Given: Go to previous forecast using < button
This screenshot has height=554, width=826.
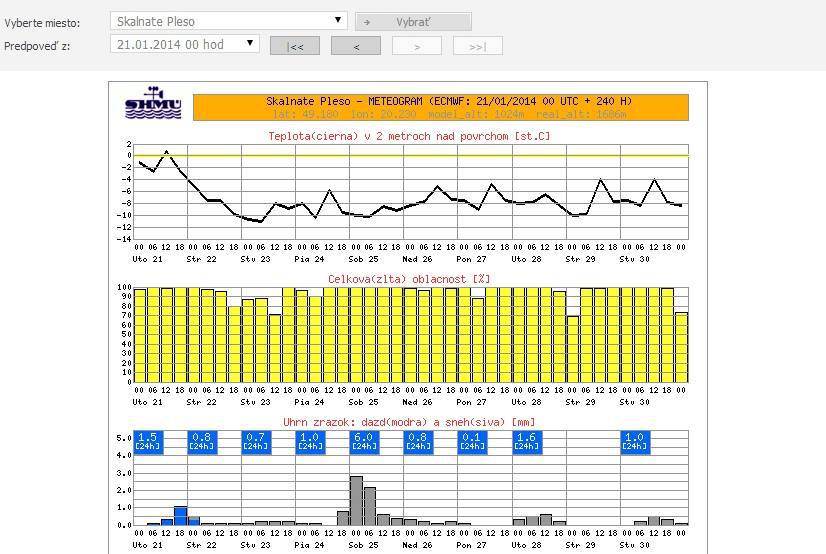Looking at the screenshot, I should 355,46.
